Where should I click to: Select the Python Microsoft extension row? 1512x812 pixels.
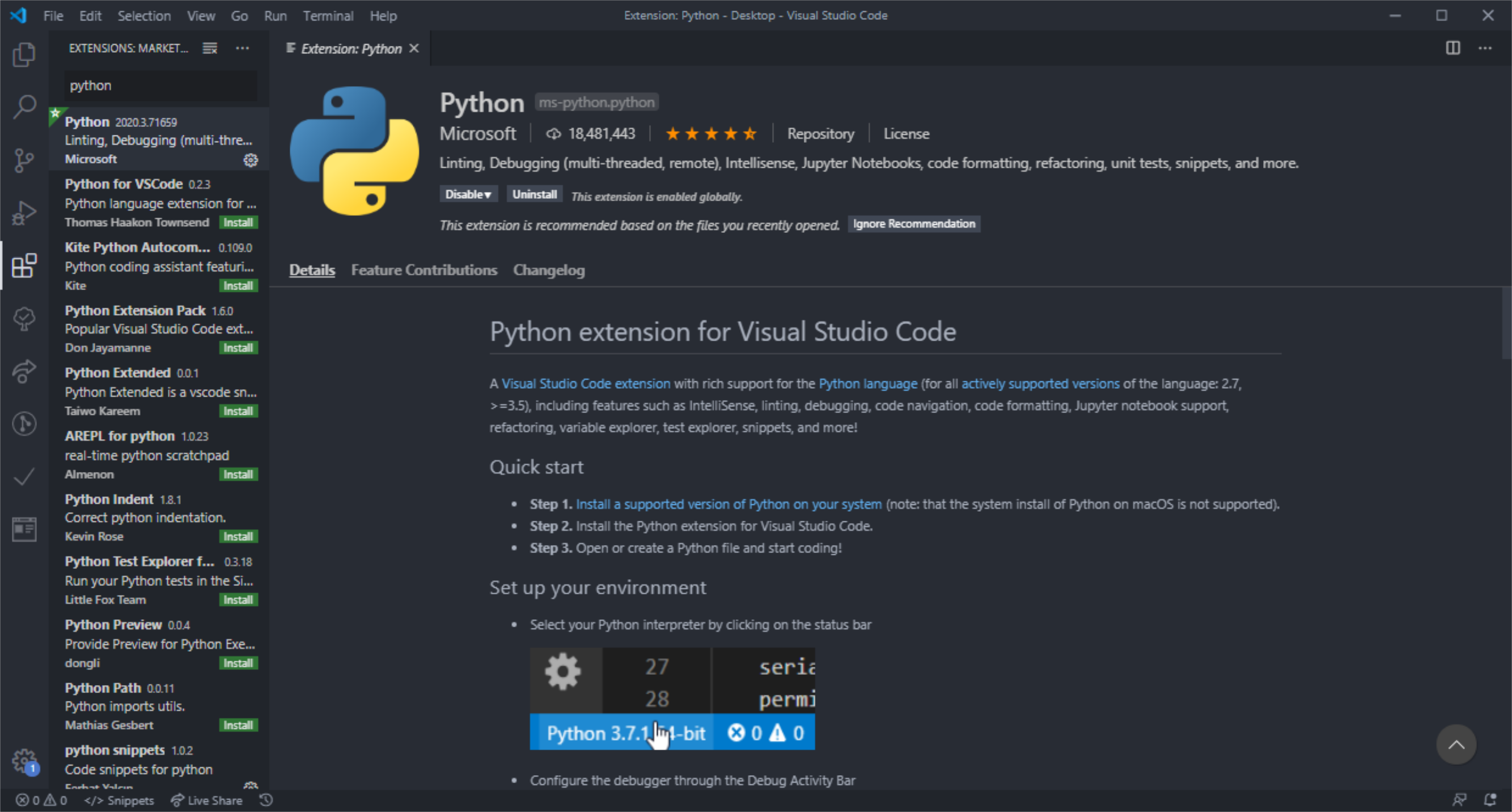(x=159, y=139)
